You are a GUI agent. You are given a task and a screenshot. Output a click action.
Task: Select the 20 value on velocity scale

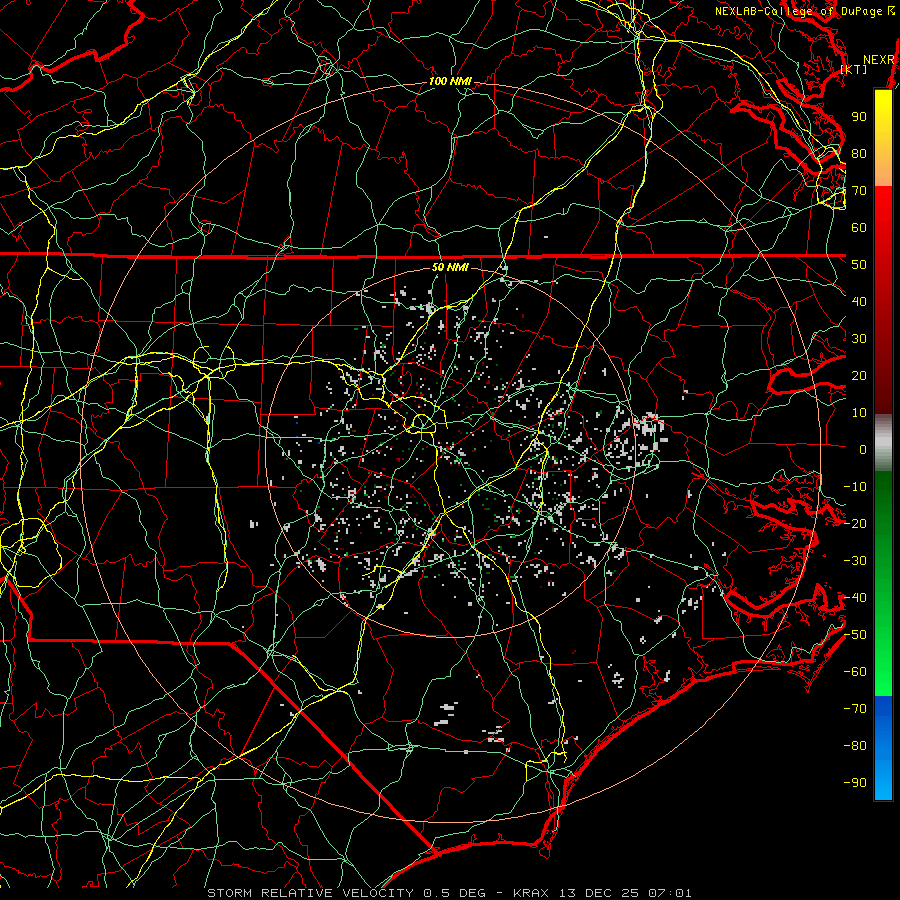coord(859,376)
